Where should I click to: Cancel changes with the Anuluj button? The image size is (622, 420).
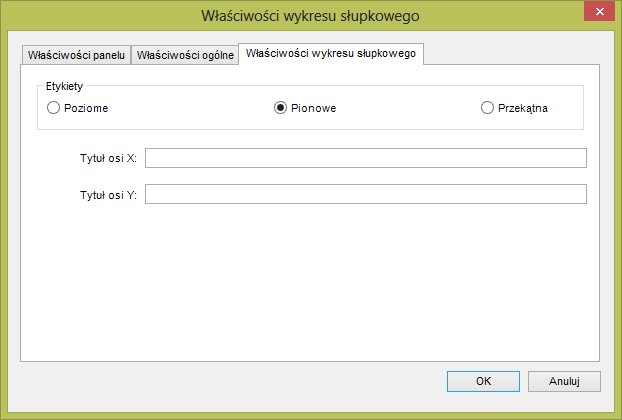(x=564, y=381)
